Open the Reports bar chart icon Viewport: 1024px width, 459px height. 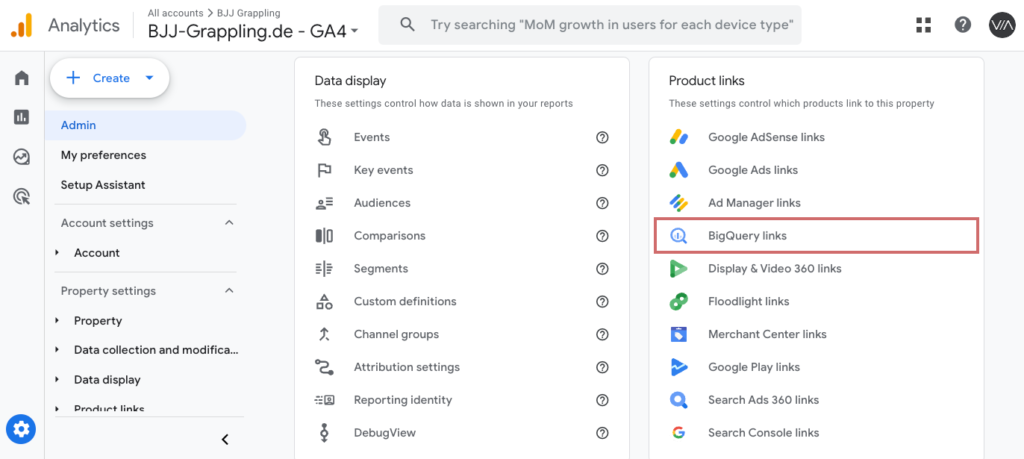(21, 117)
